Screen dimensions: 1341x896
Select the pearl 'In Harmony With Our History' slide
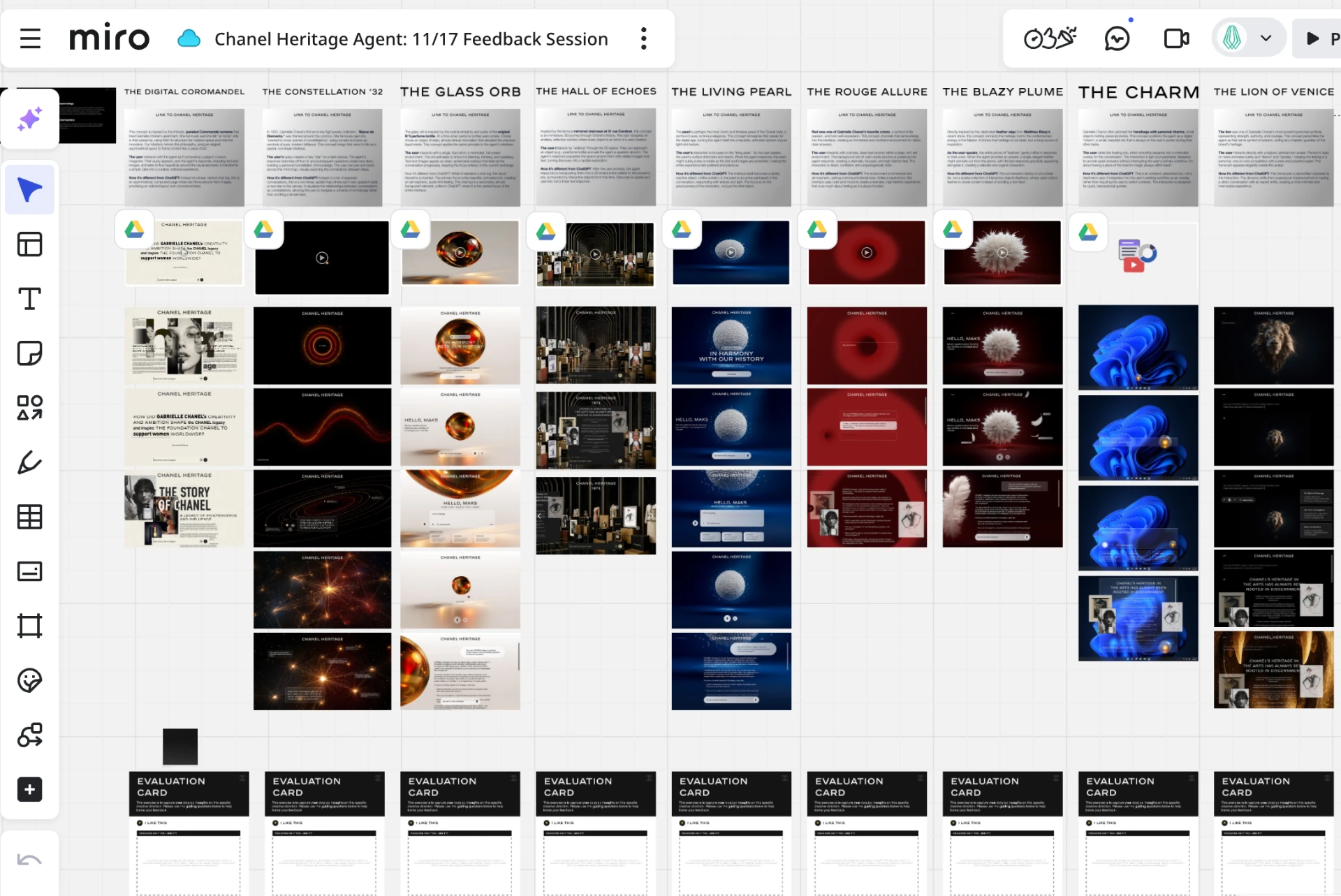click(731, 345)
